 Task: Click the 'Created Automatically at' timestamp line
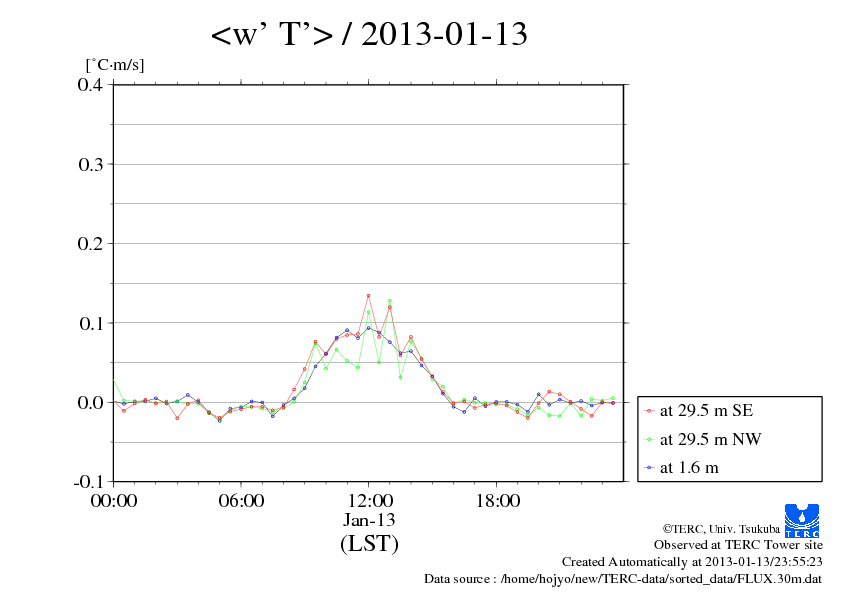tap(692, 562)
